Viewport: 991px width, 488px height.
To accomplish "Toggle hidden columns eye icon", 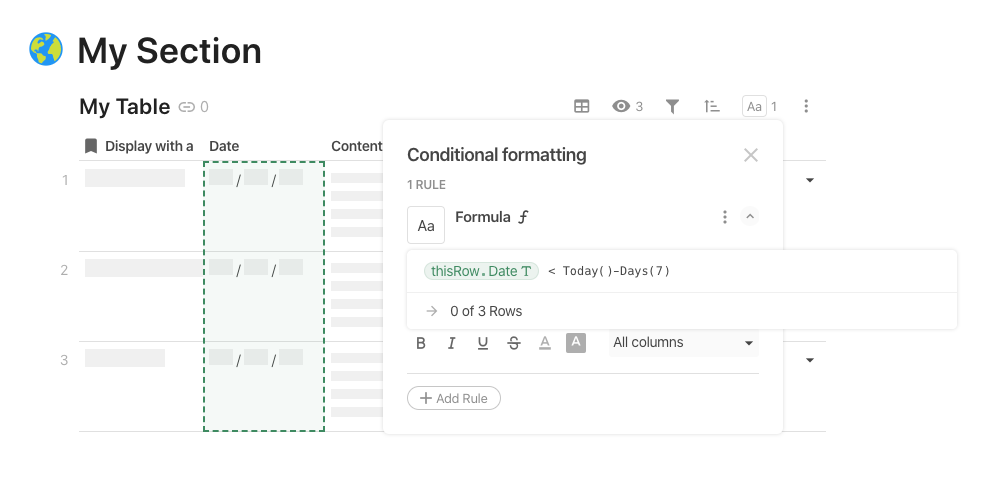I will point(622,106).
